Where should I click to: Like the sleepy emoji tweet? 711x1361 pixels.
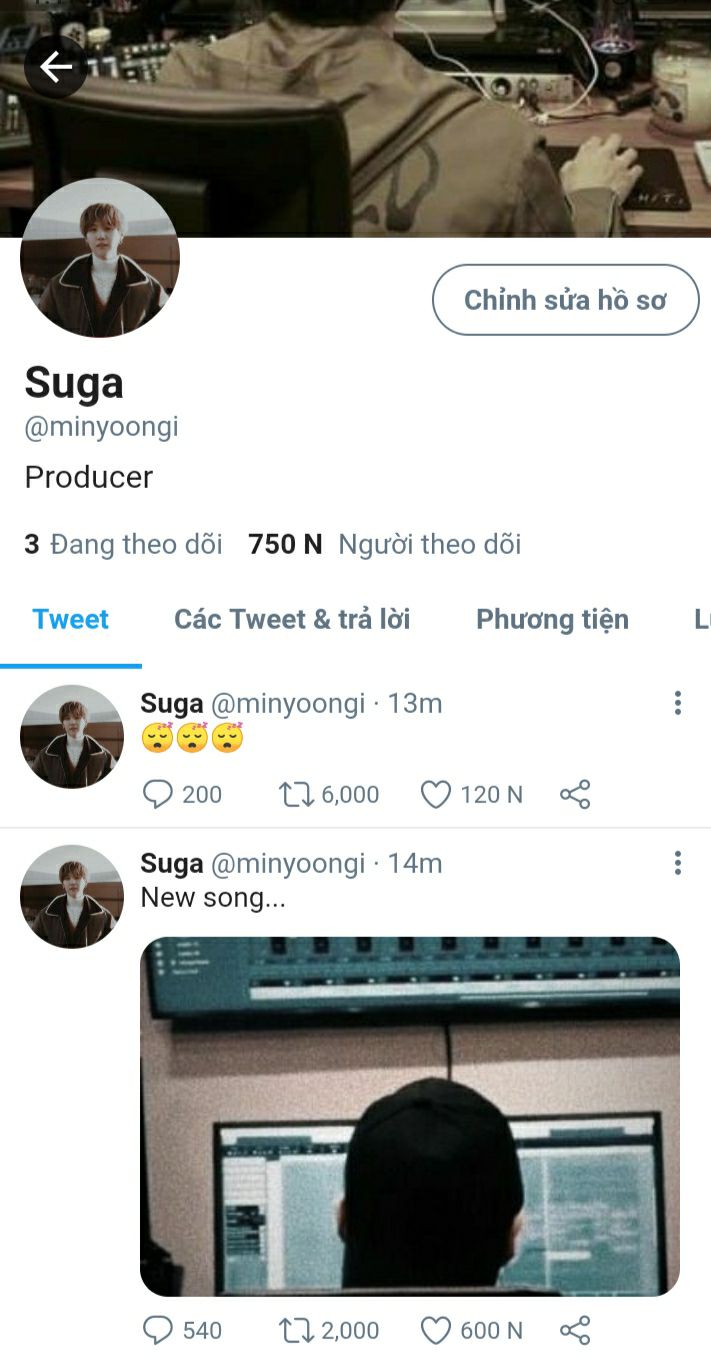435,795
